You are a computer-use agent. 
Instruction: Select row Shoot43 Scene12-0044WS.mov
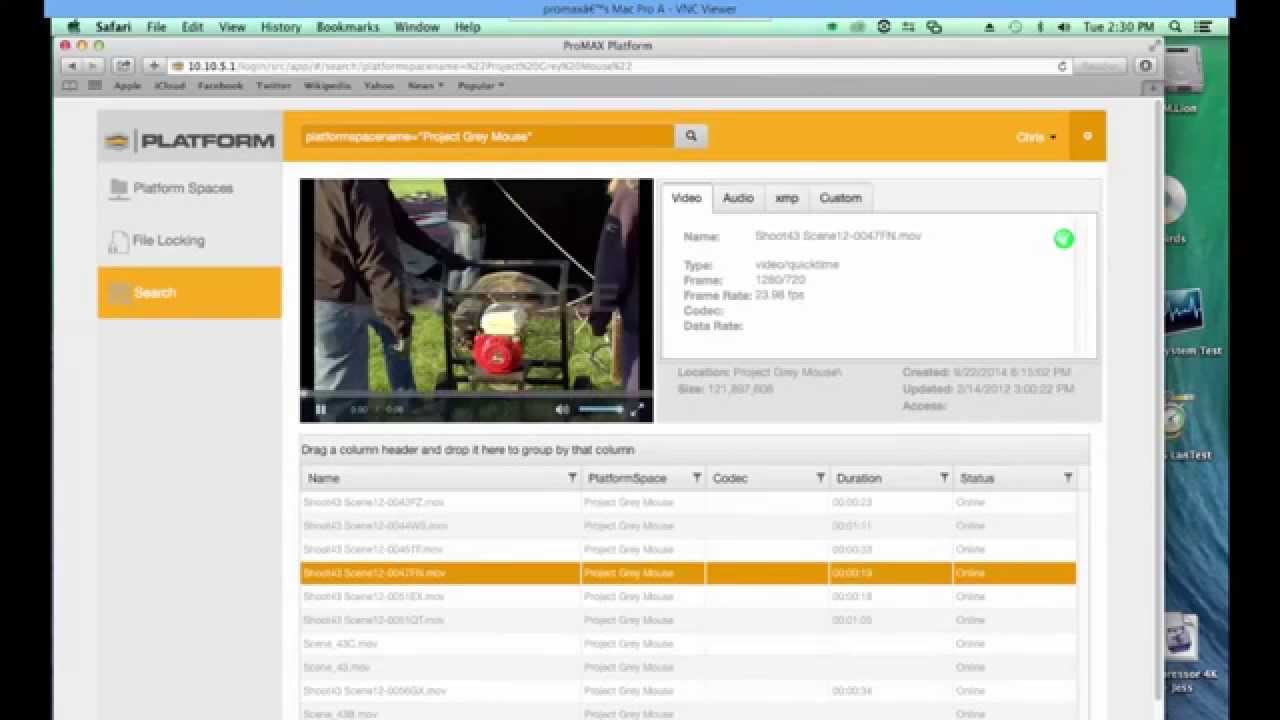(688, 526)
